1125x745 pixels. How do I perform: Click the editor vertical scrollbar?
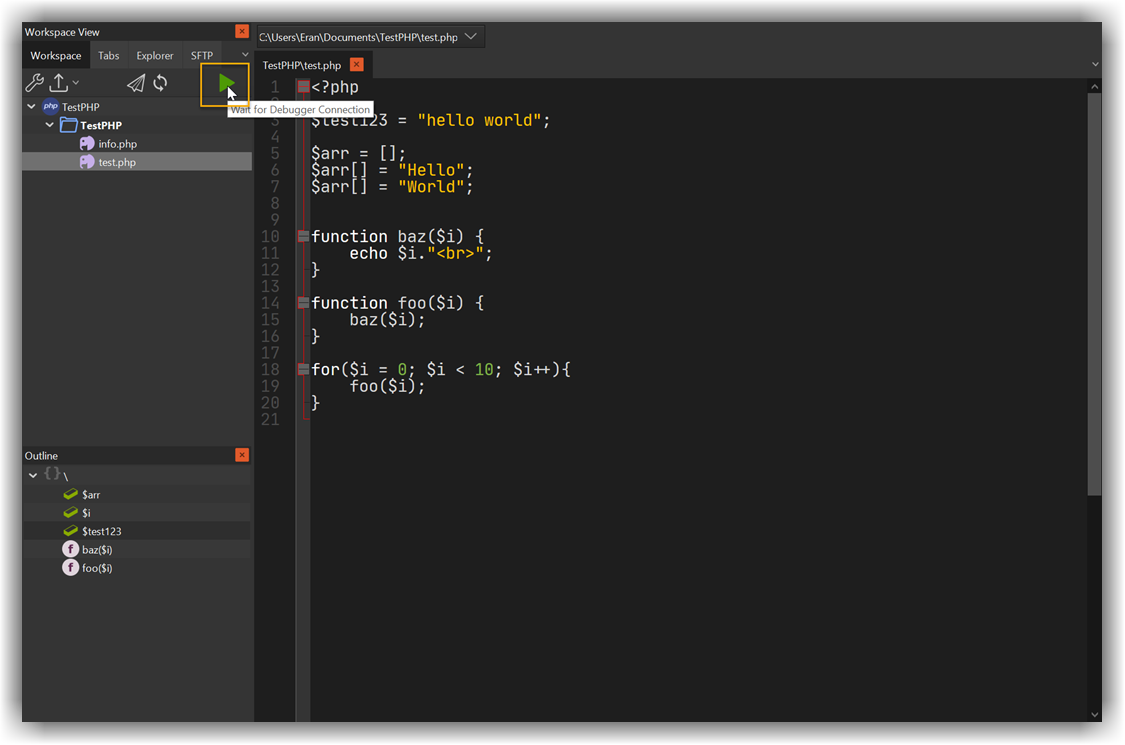[1094, 300]
